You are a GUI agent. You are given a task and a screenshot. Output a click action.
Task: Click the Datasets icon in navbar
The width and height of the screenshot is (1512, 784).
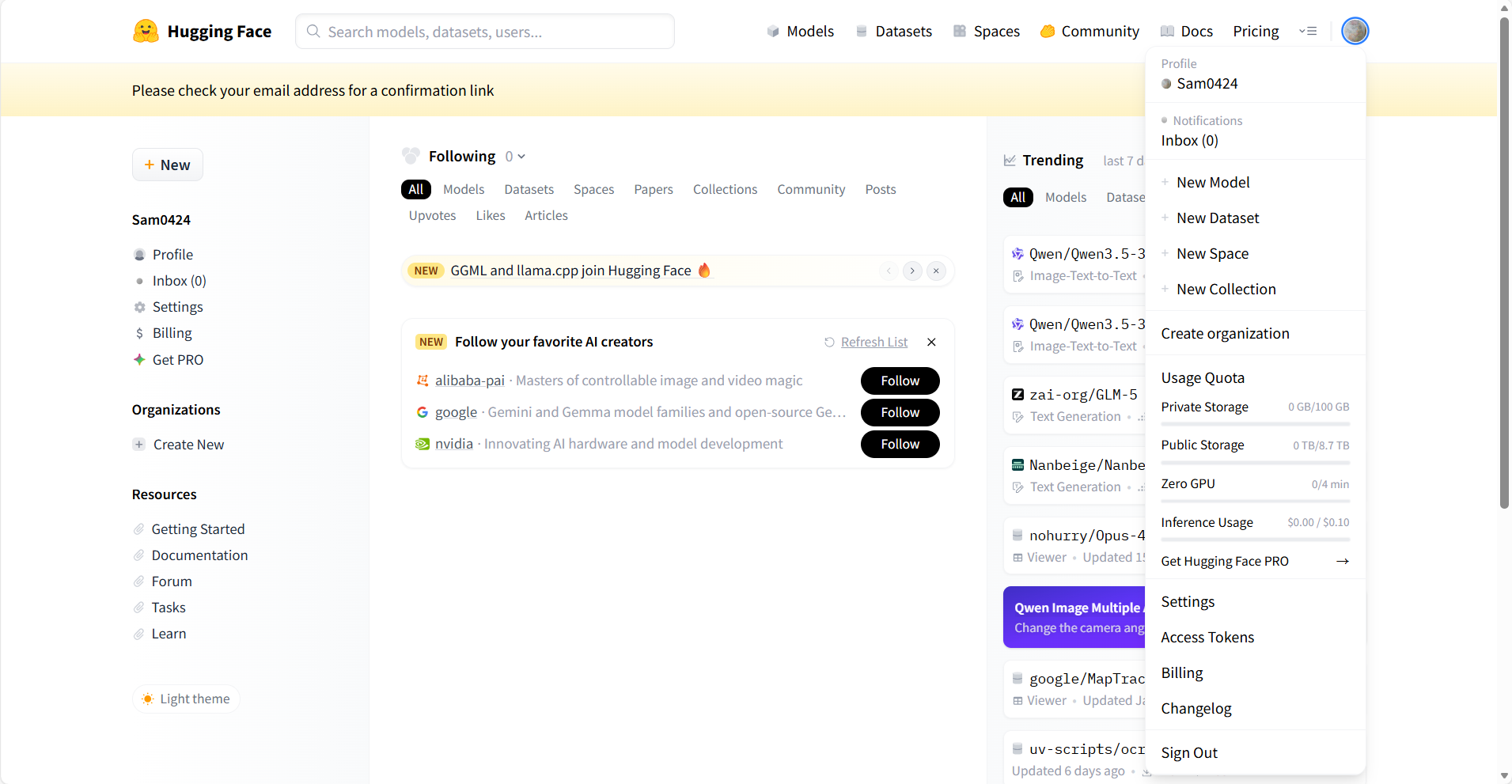pos(862,32)
